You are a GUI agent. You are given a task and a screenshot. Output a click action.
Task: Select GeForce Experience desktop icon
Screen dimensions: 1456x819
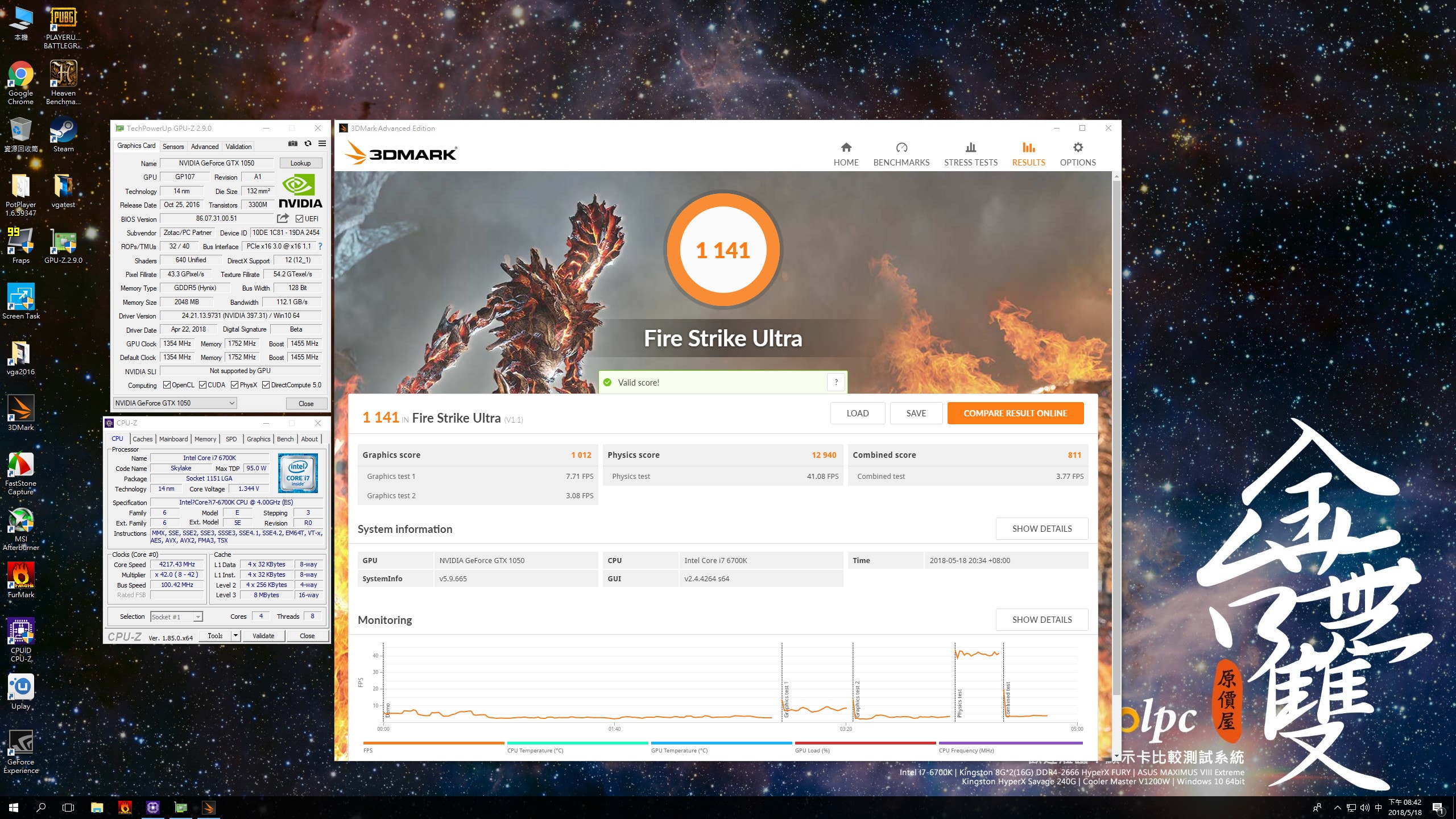(20, 752)
